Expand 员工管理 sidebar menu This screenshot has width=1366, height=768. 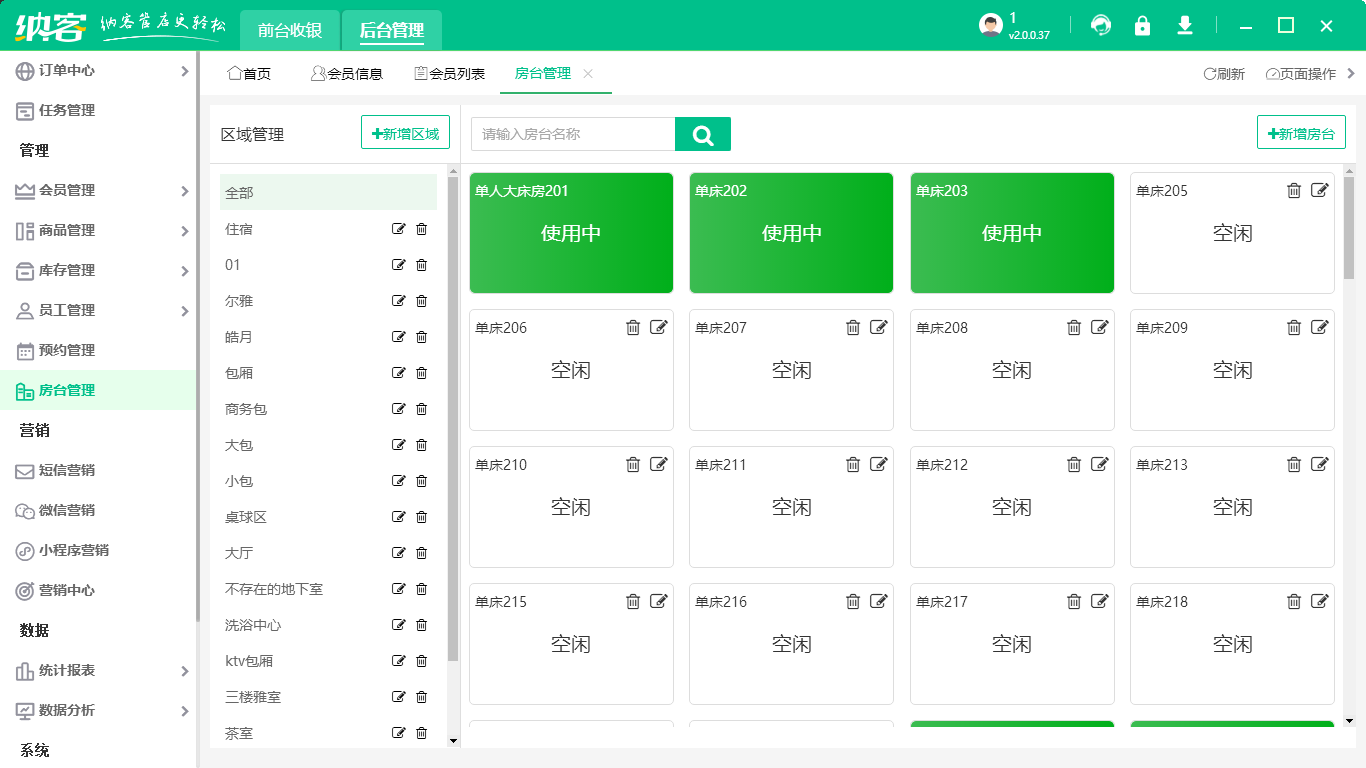click(184, 311)
